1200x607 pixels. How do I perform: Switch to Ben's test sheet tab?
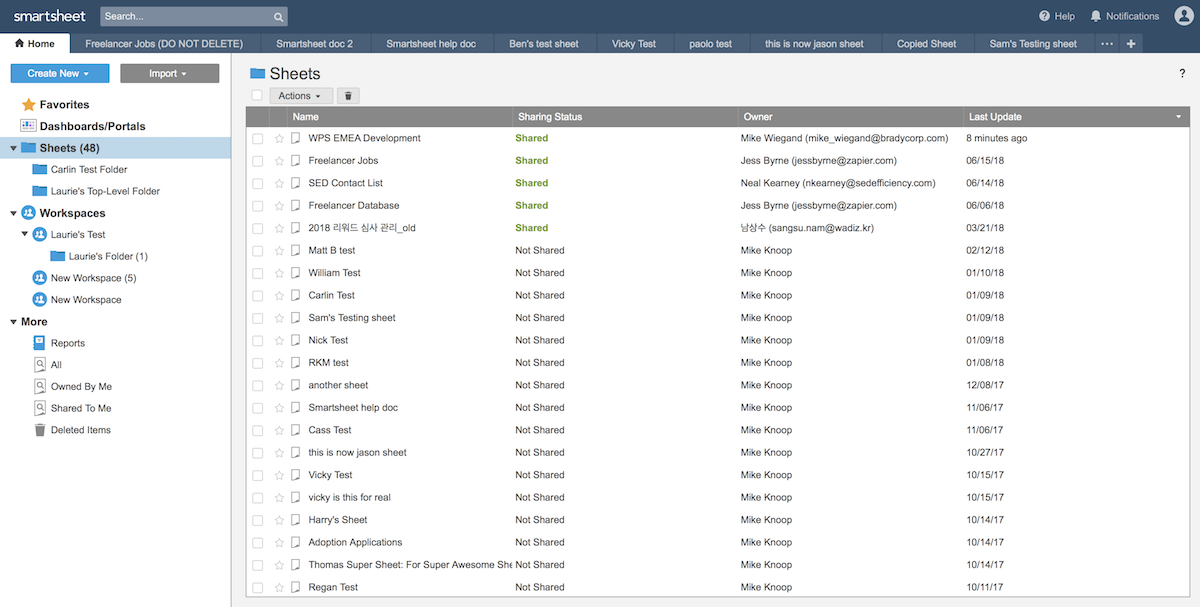(544, 44)
